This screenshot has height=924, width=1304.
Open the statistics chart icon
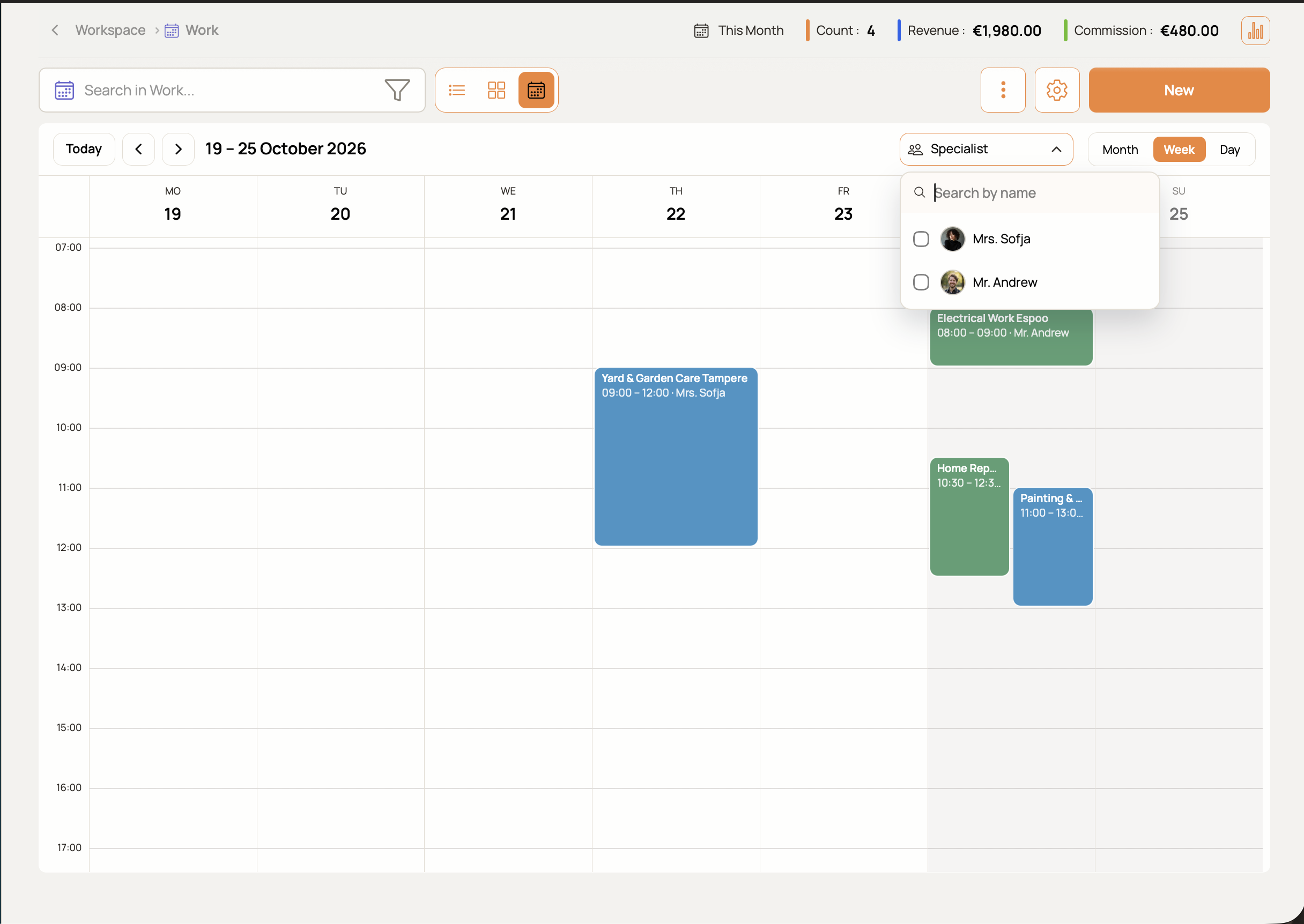1255,30
